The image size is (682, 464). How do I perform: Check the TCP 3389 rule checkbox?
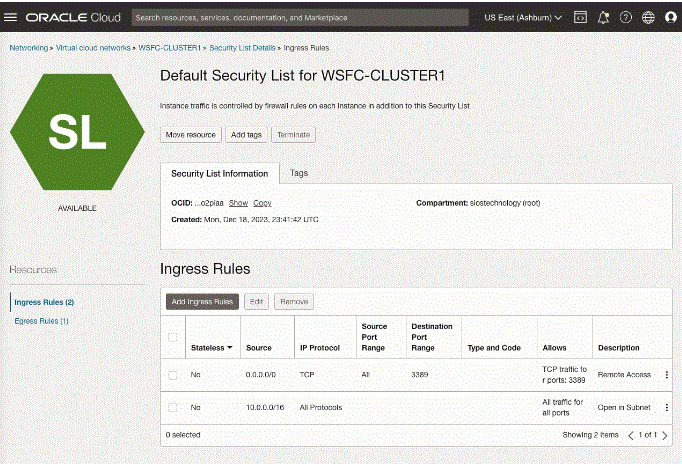pos(173,374)
